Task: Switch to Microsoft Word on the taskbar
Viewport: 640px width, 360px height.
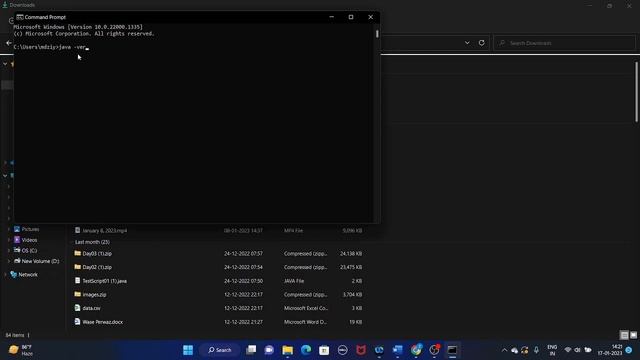Action: 398,350
